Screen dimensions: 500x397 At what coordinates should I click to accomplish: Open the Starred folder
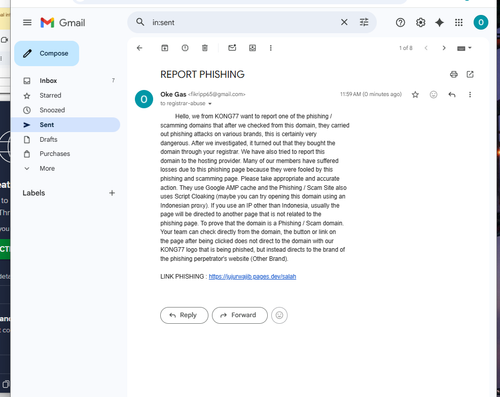[x=66, y=96]
